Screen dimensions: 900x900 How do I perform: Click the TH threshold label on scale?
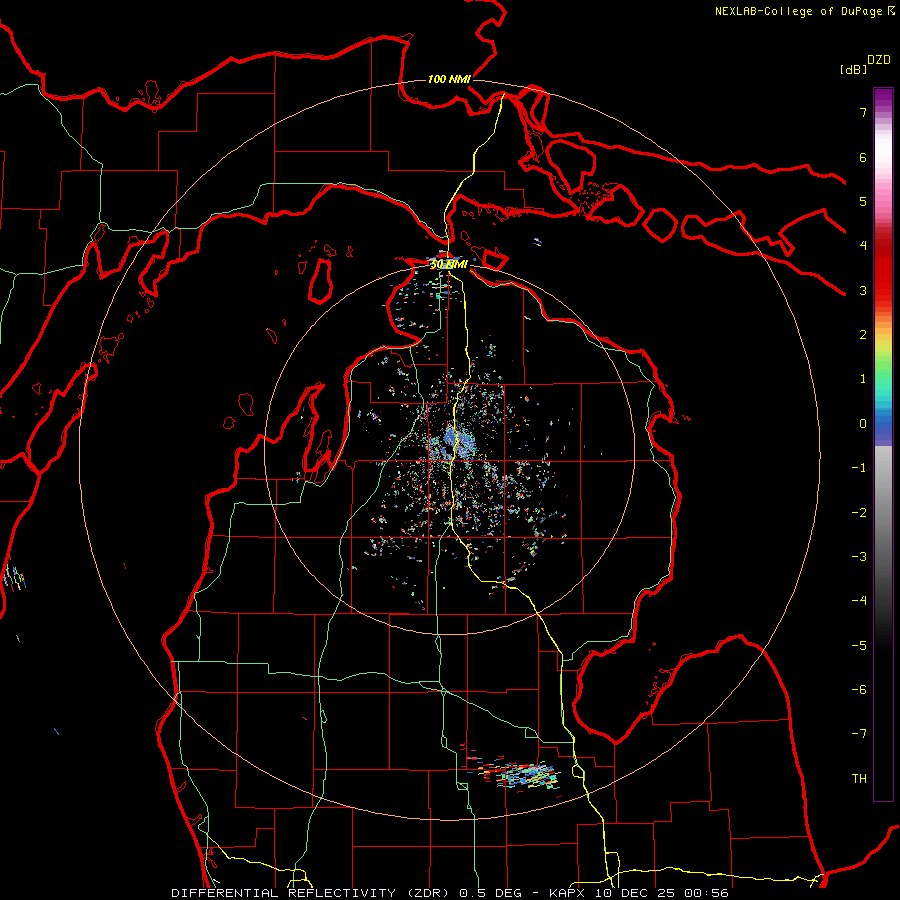859,779
